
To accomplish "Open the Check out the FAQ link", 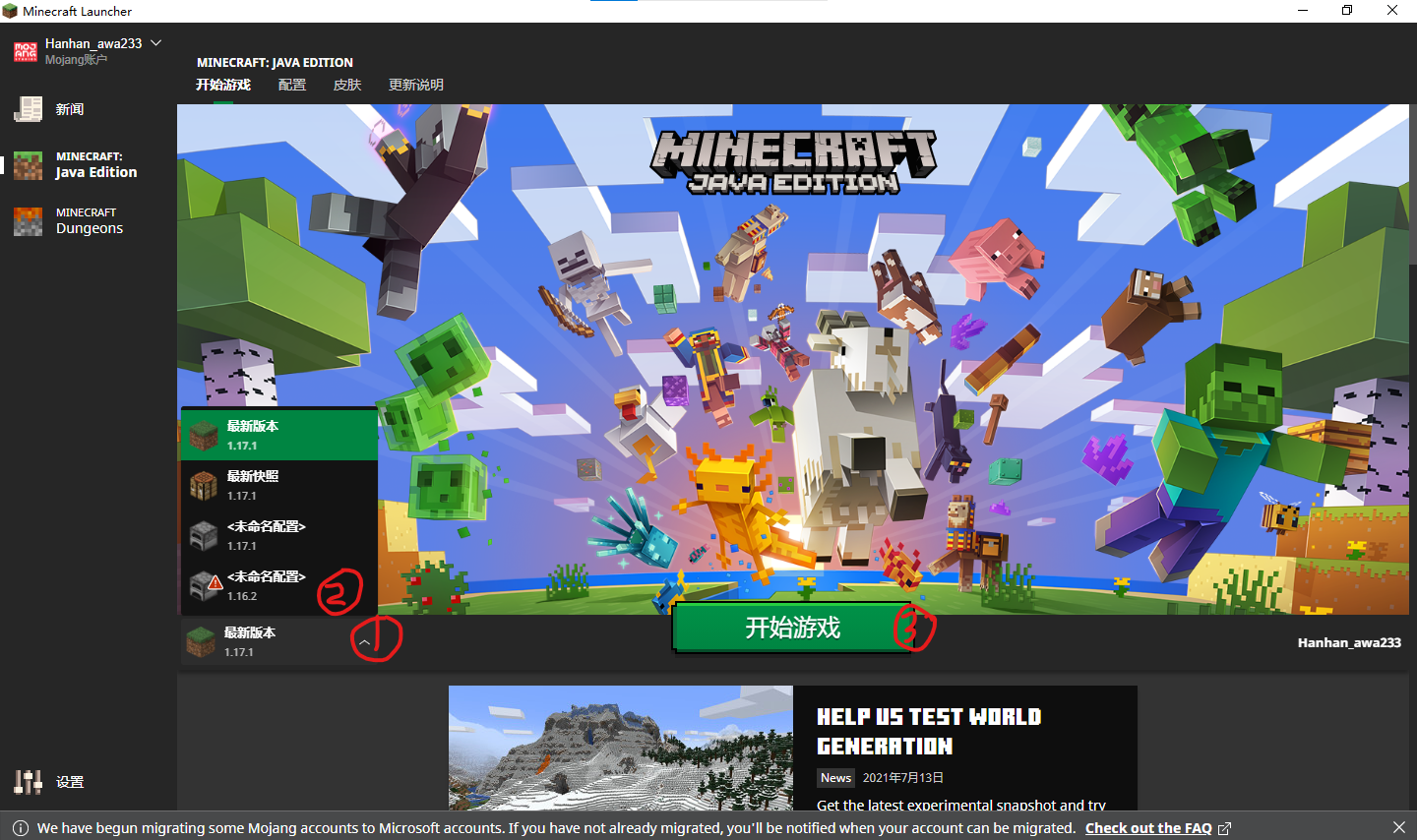I will pyautogui.click(x=1148, y=828).
